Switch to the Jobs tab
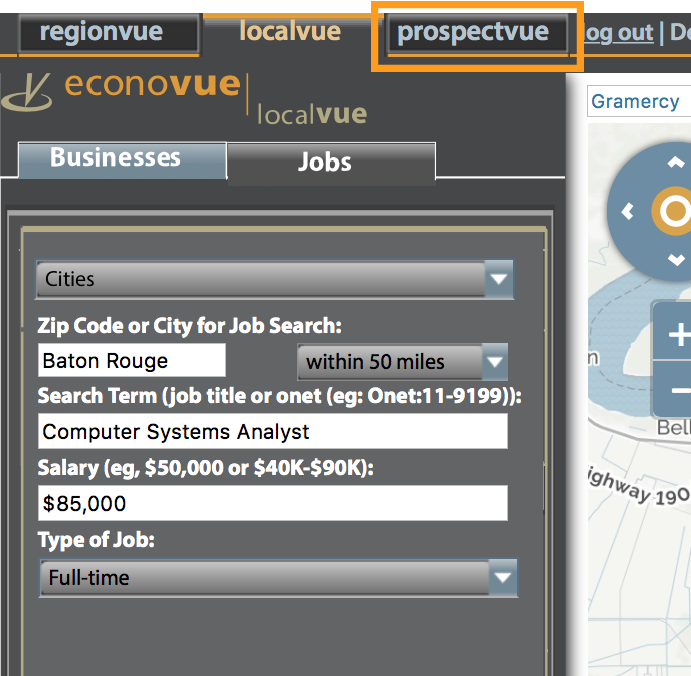The height and width of the screenshot is (676, 691). click(331, 162)
